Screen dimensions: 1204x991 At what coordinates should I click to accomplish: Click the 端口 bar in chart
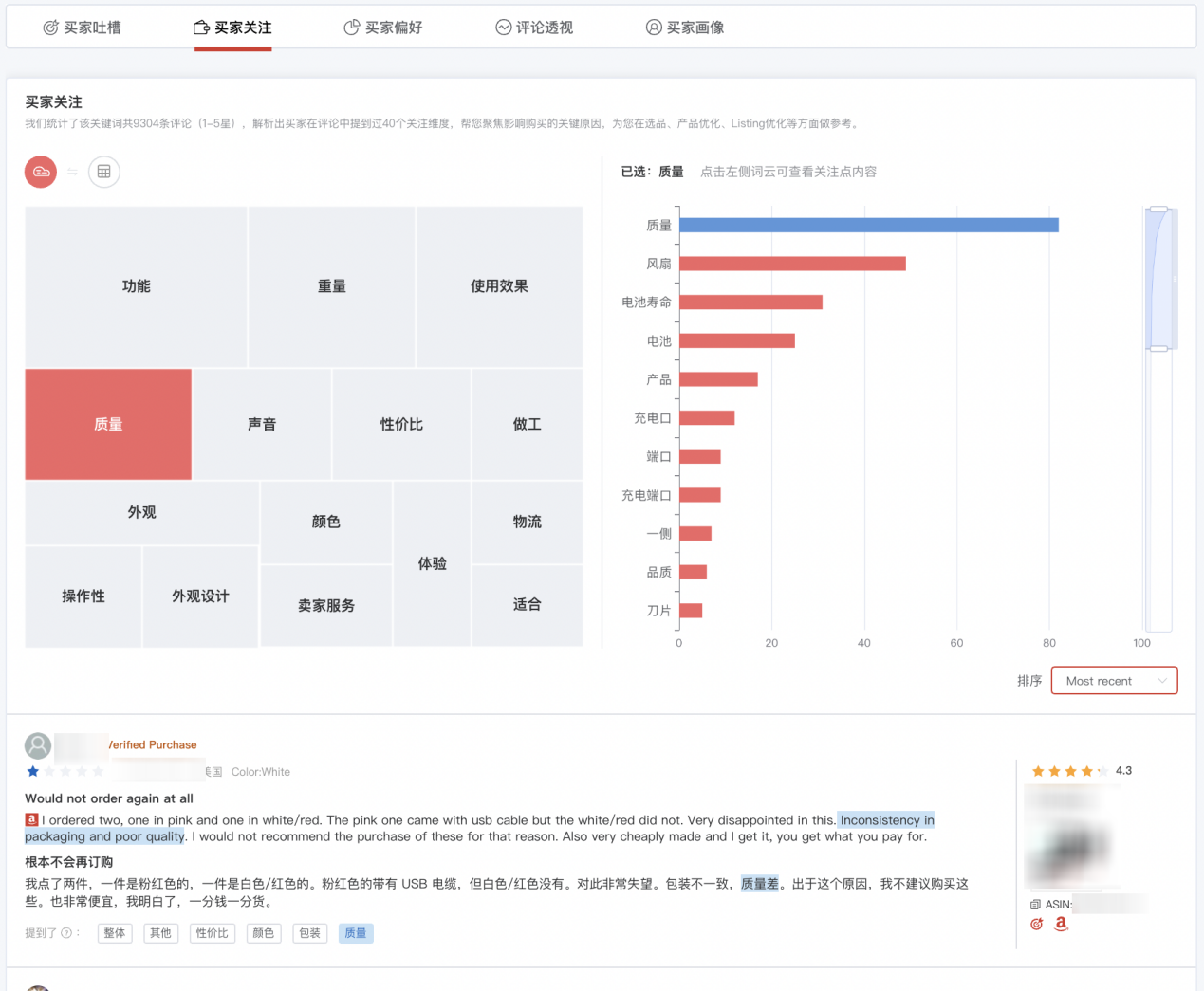pos(700,456)
